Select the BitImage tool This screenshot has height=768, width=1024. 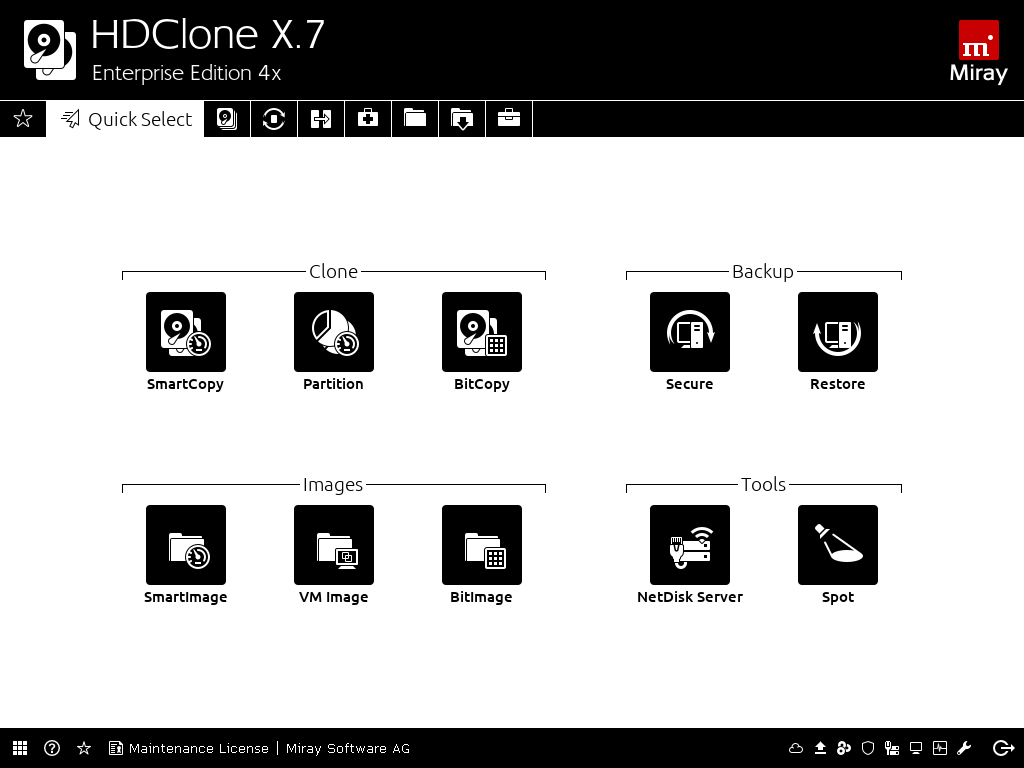point(481,545)
